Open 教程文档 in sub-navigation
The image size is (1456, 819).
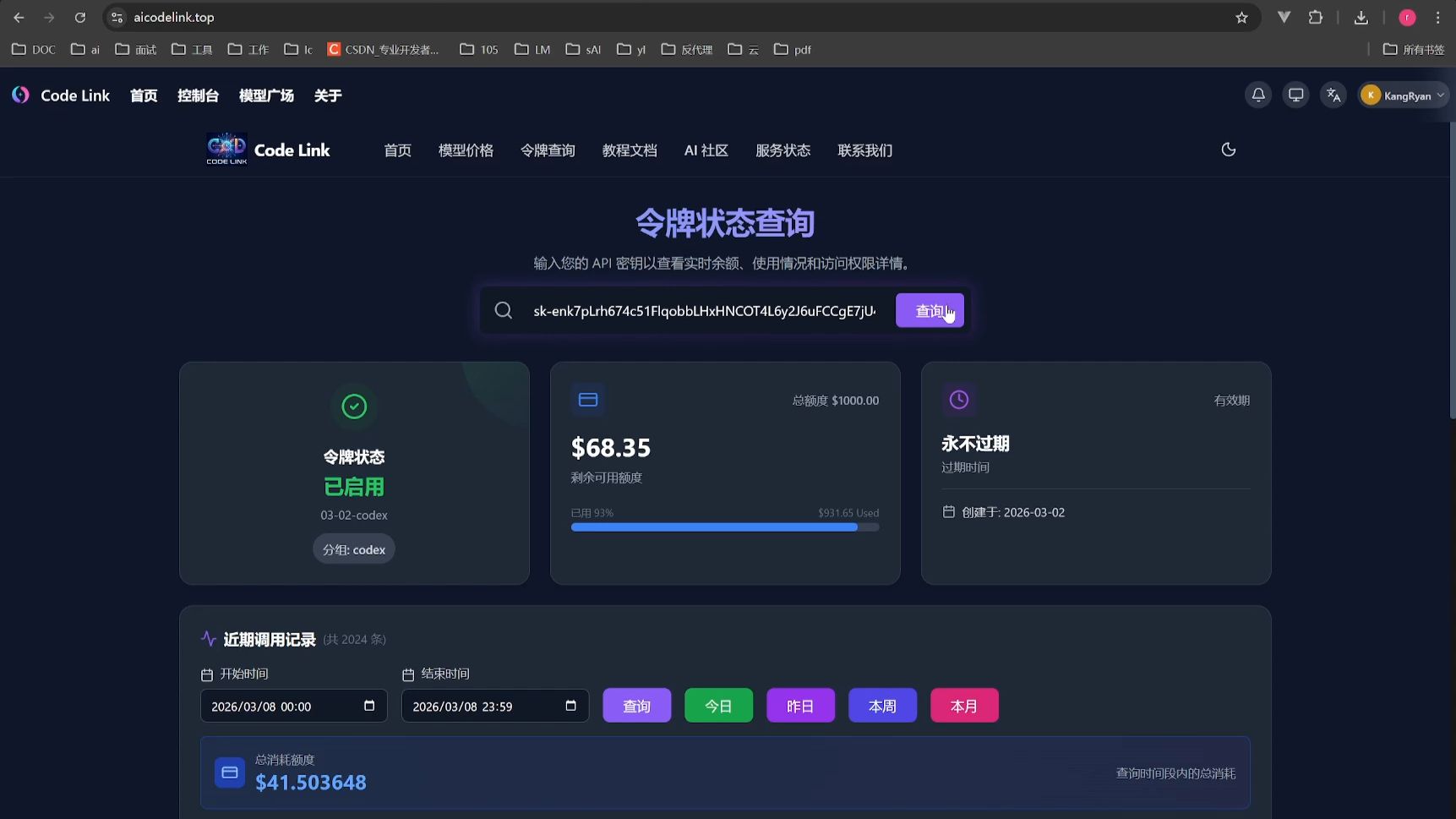[630, 150]
